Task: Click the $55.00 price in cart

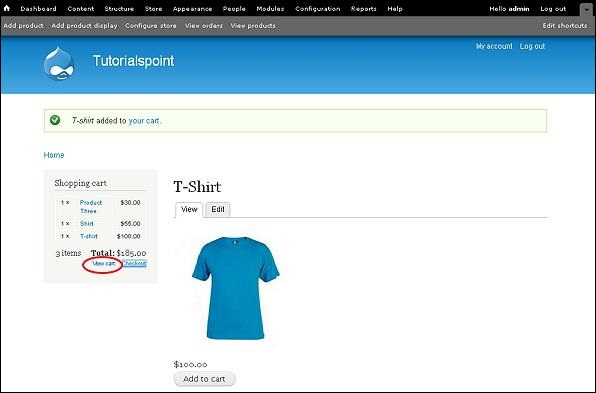Action: coord(130,223)
